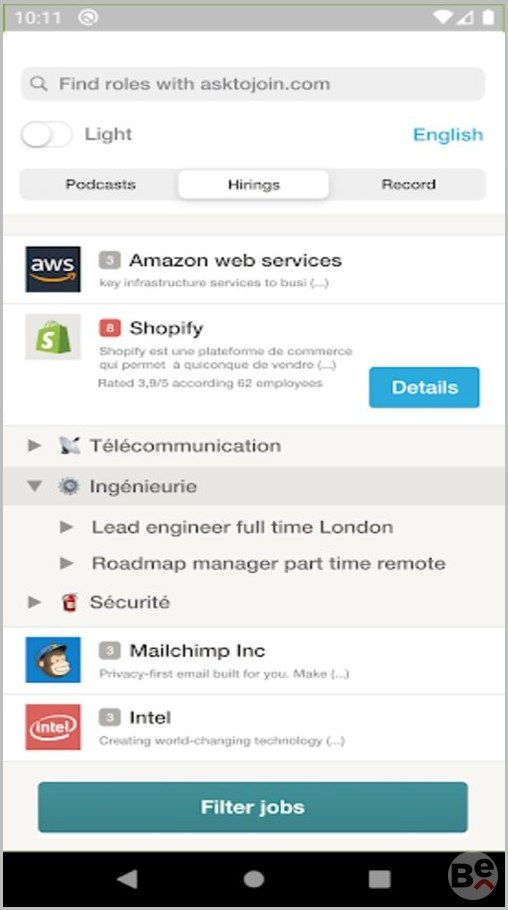Click the Filter jobs button
This screenshot has width=508, height=910.
tap(253, 807)
